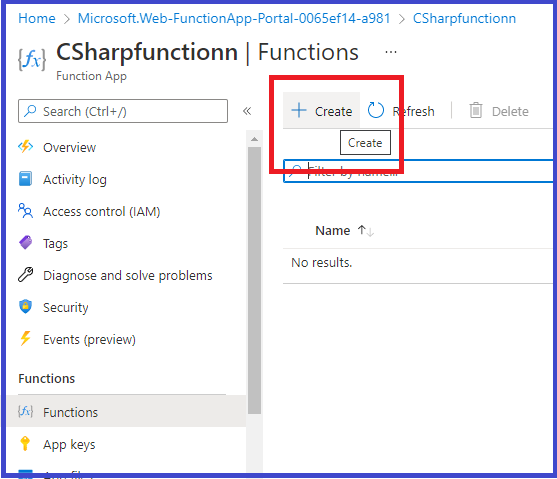Collapse the sidebar with double chevron
Viewport: 557px width, 479px height.
(247, 111)
